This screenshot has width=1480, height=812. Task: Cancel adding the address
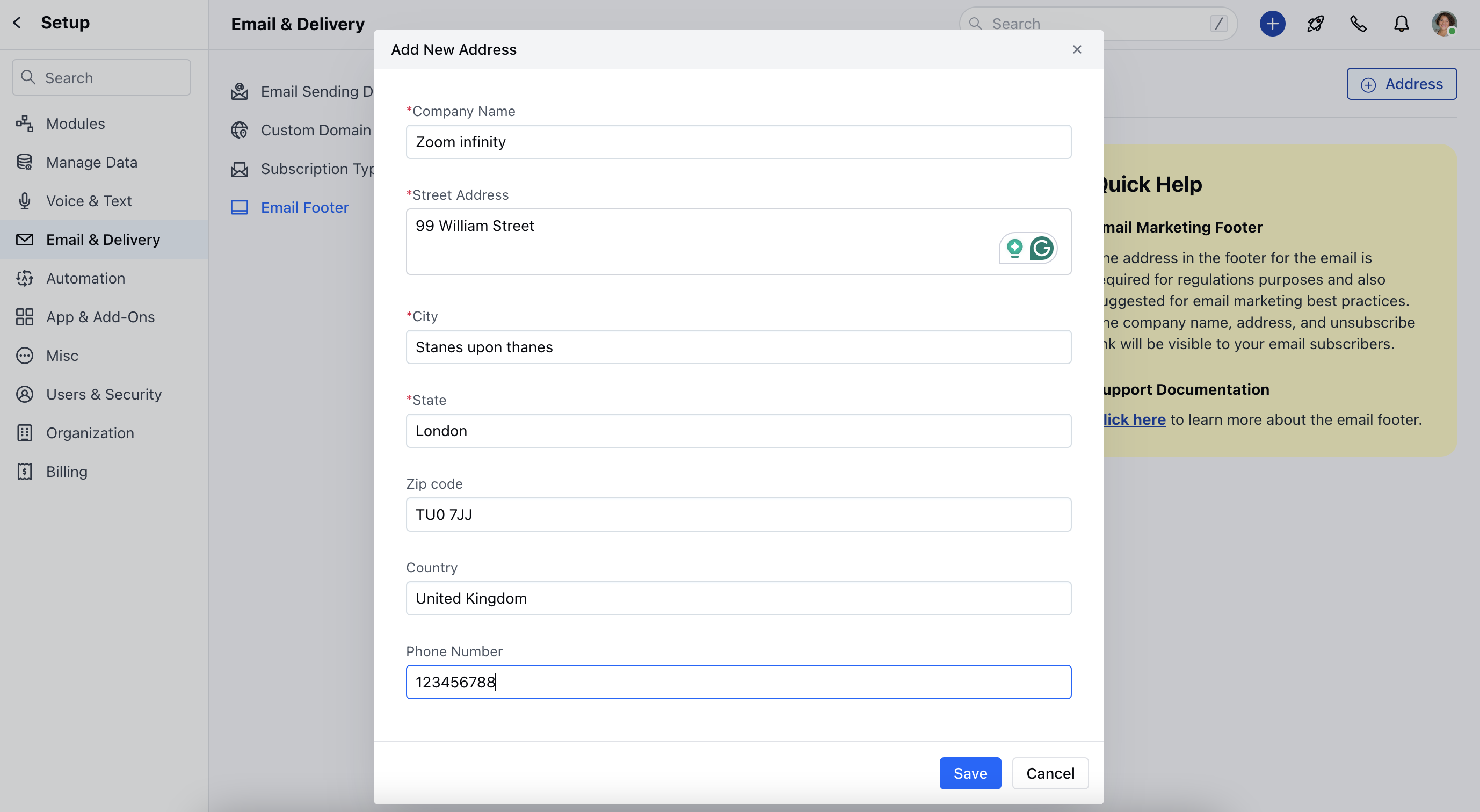[1050, 773]
